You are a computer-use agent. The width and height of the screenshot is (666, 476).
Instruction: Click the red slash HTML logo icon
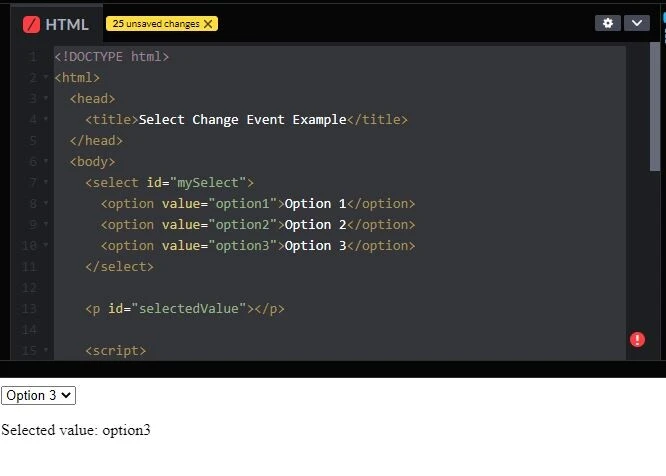(x=32, y=24)
